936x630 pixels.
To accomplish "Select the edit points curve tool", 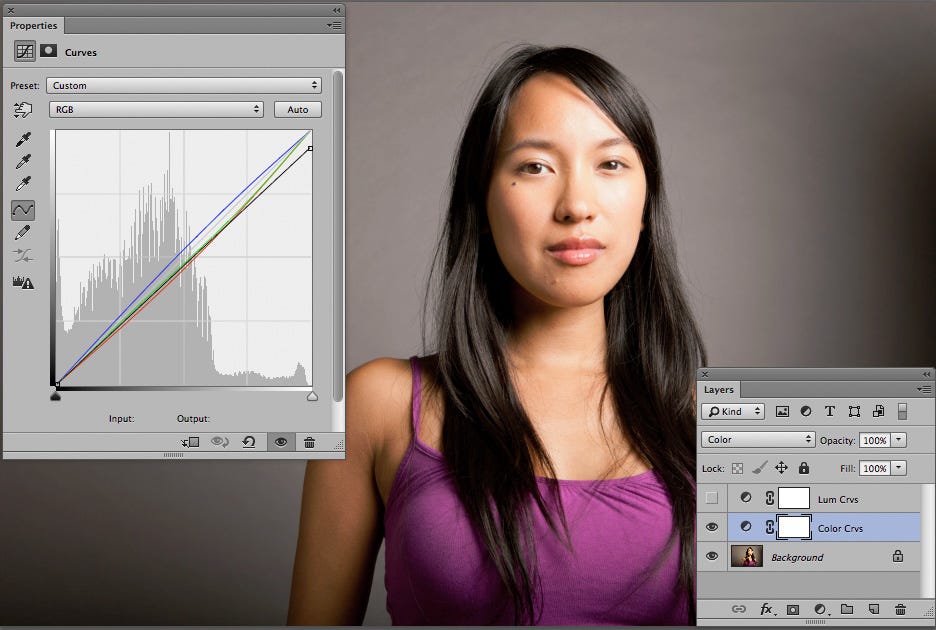I will [23, 210].
